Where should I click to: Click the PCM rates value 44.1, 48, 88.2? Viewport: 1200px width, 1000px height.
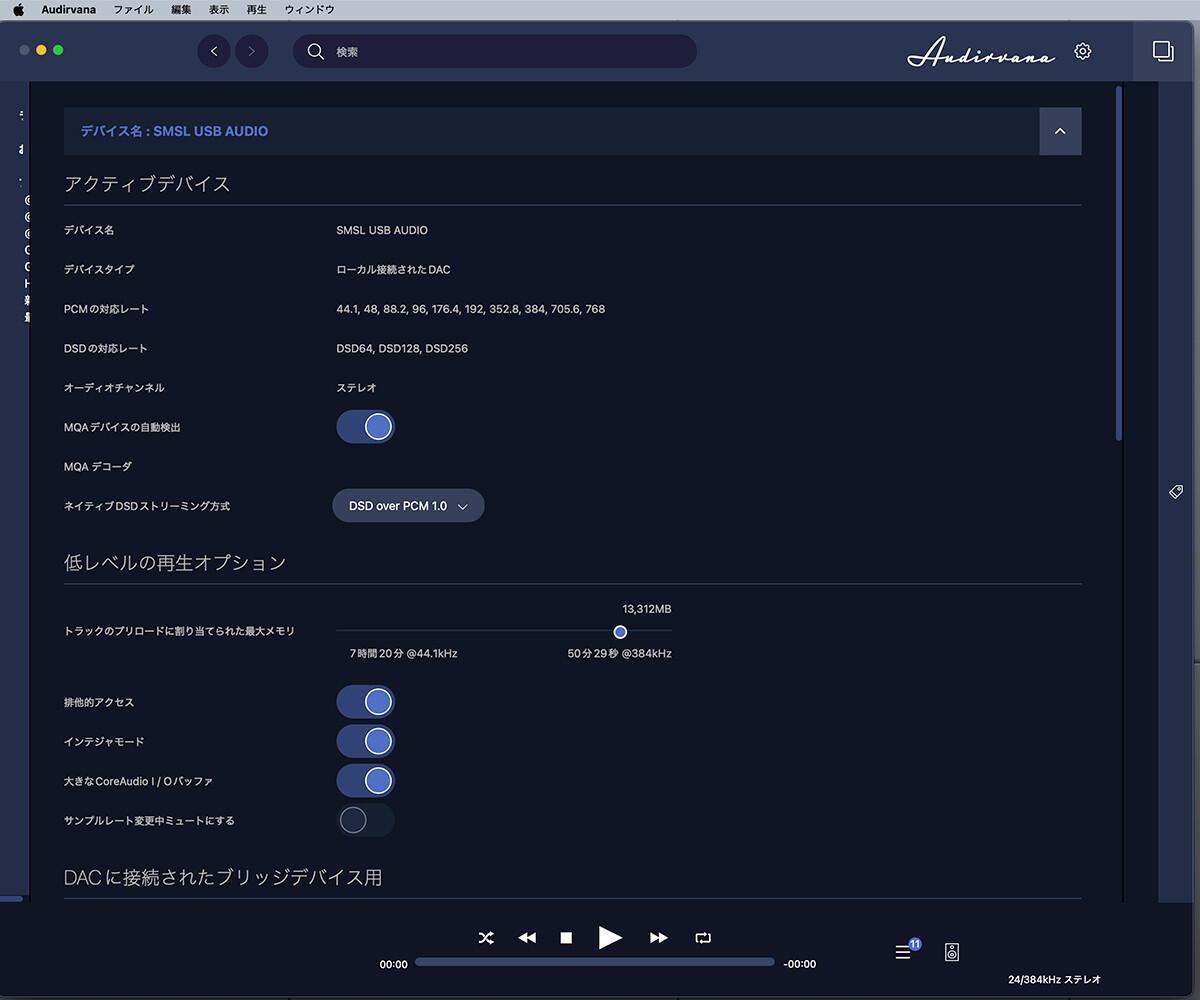pyautogui.click(x=470, y=309)
